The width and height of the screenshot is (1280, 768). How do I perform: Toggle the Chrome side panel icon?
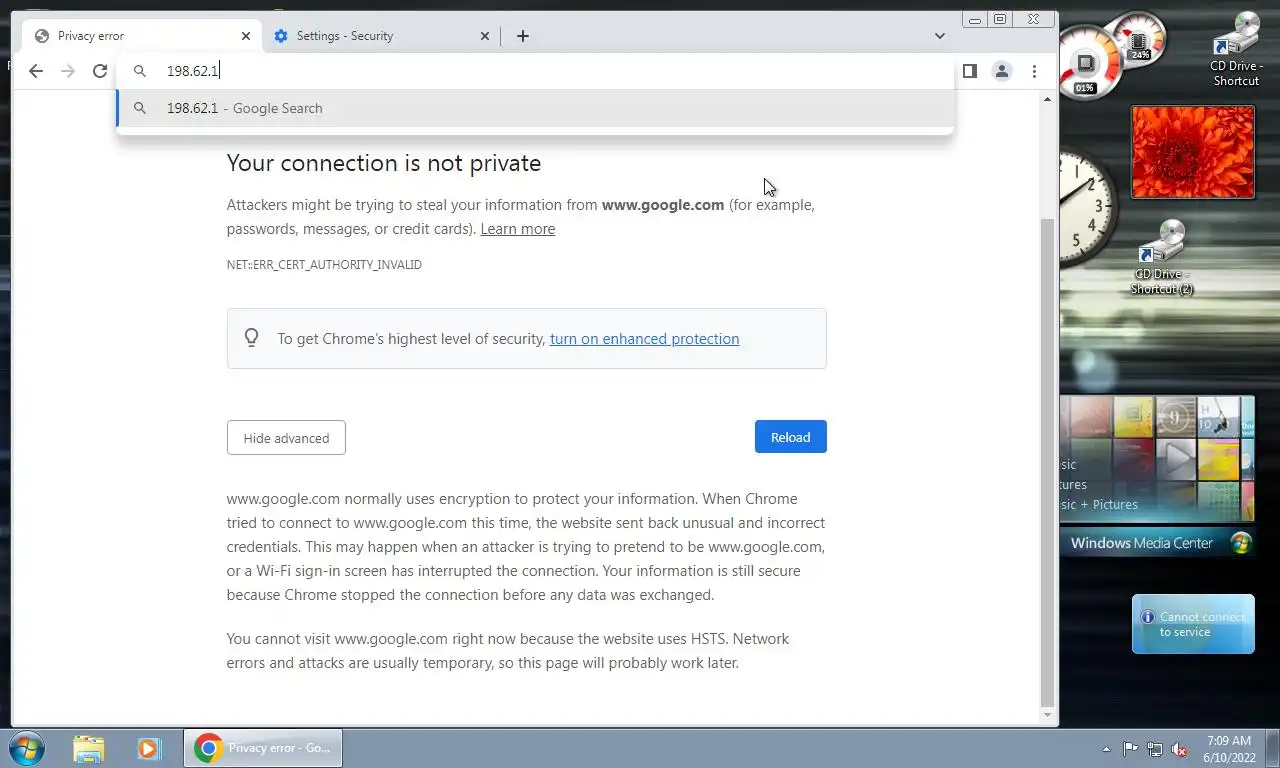point(969,71)
